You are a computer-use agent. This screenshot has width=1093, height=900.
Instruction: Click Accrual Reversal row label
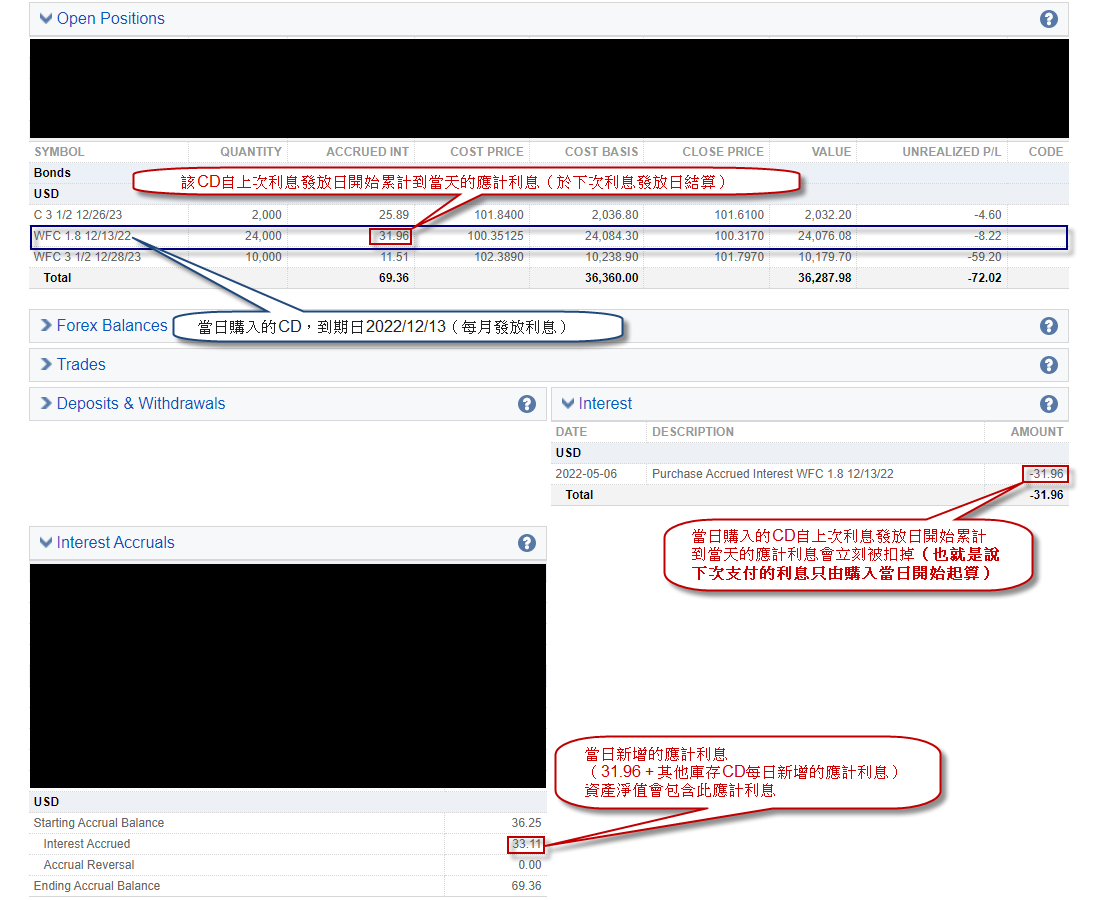coord(89,864)
